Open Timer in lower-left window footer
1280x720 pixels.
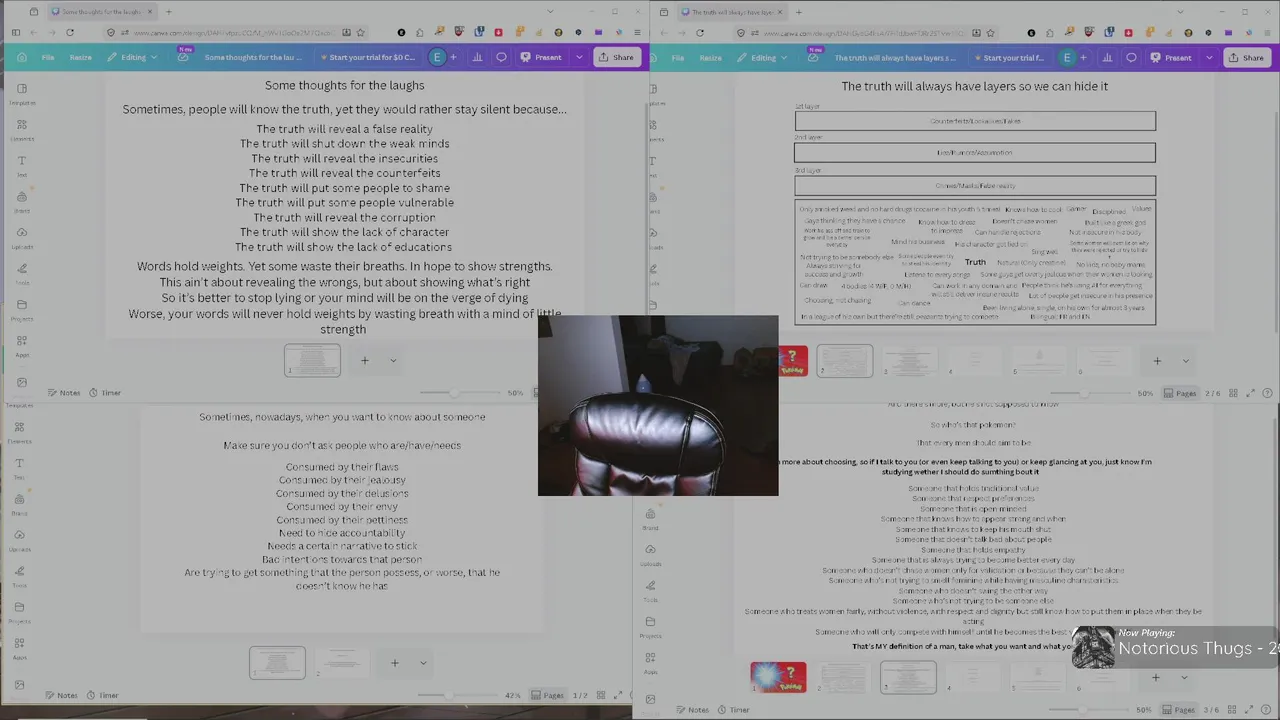click(x=103, y=695)
